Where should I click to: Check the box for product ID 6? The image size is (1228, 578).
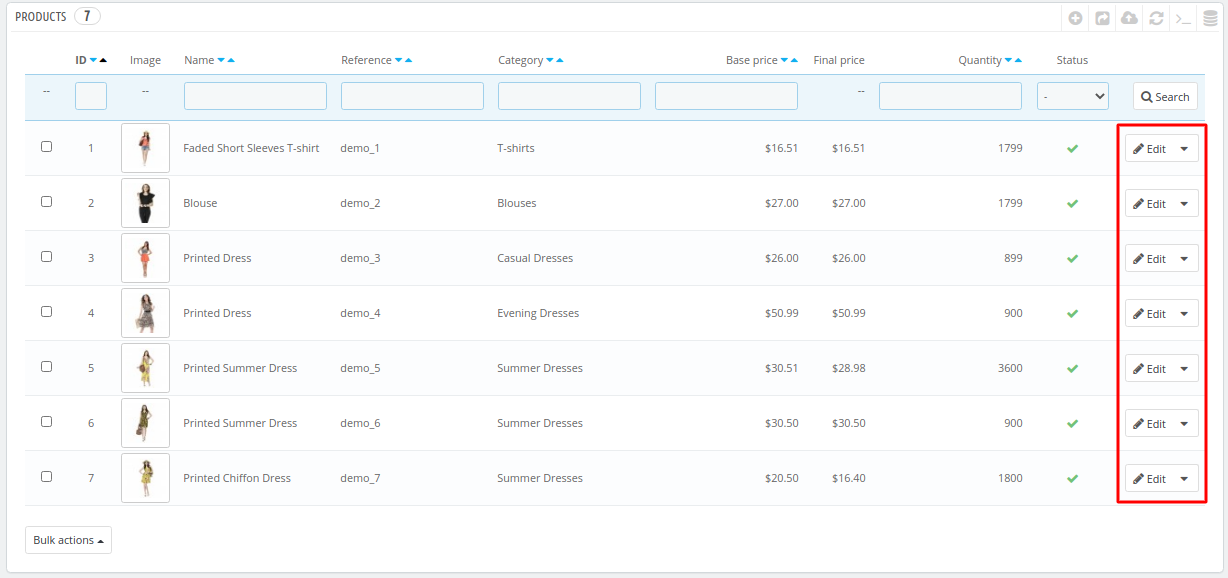click(x=46, y=421)
